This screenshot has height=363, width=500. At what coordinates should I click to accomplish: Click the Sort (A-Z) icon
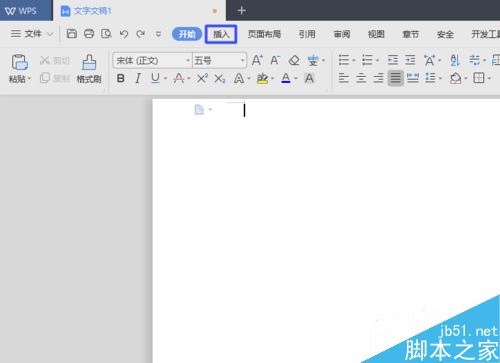(x=455, y=60)
